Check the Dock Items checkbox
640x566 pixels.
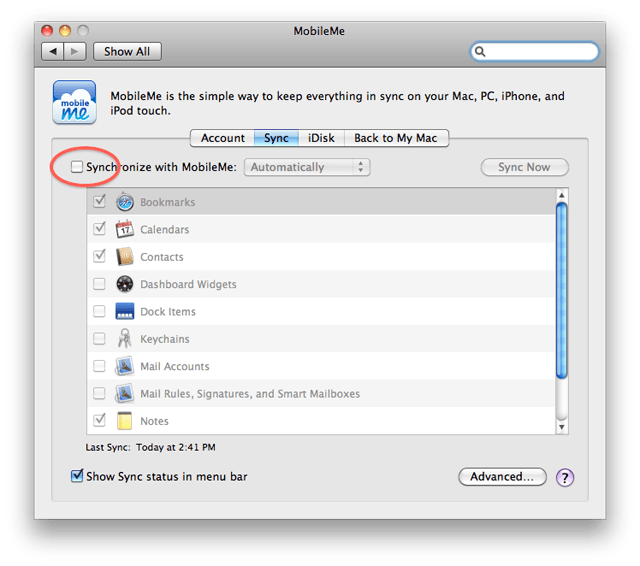99,311
